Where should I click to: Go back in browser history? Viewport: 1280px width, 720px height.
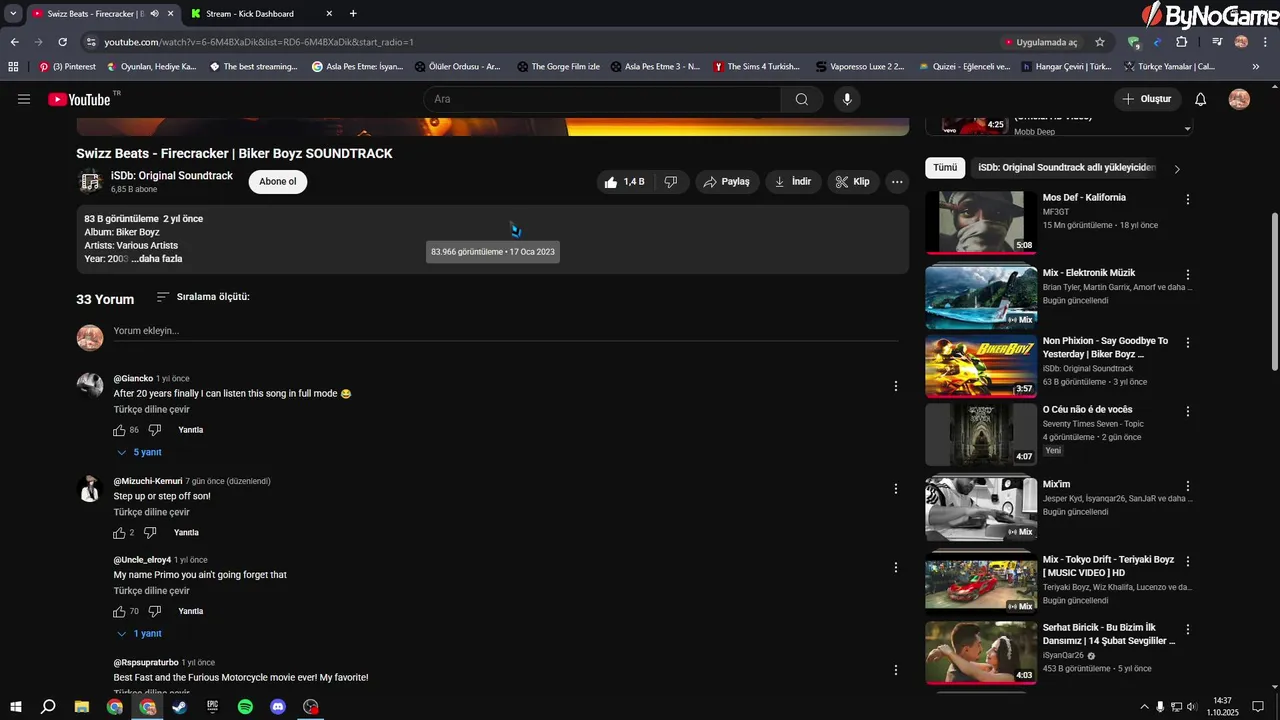click(15, 42)
